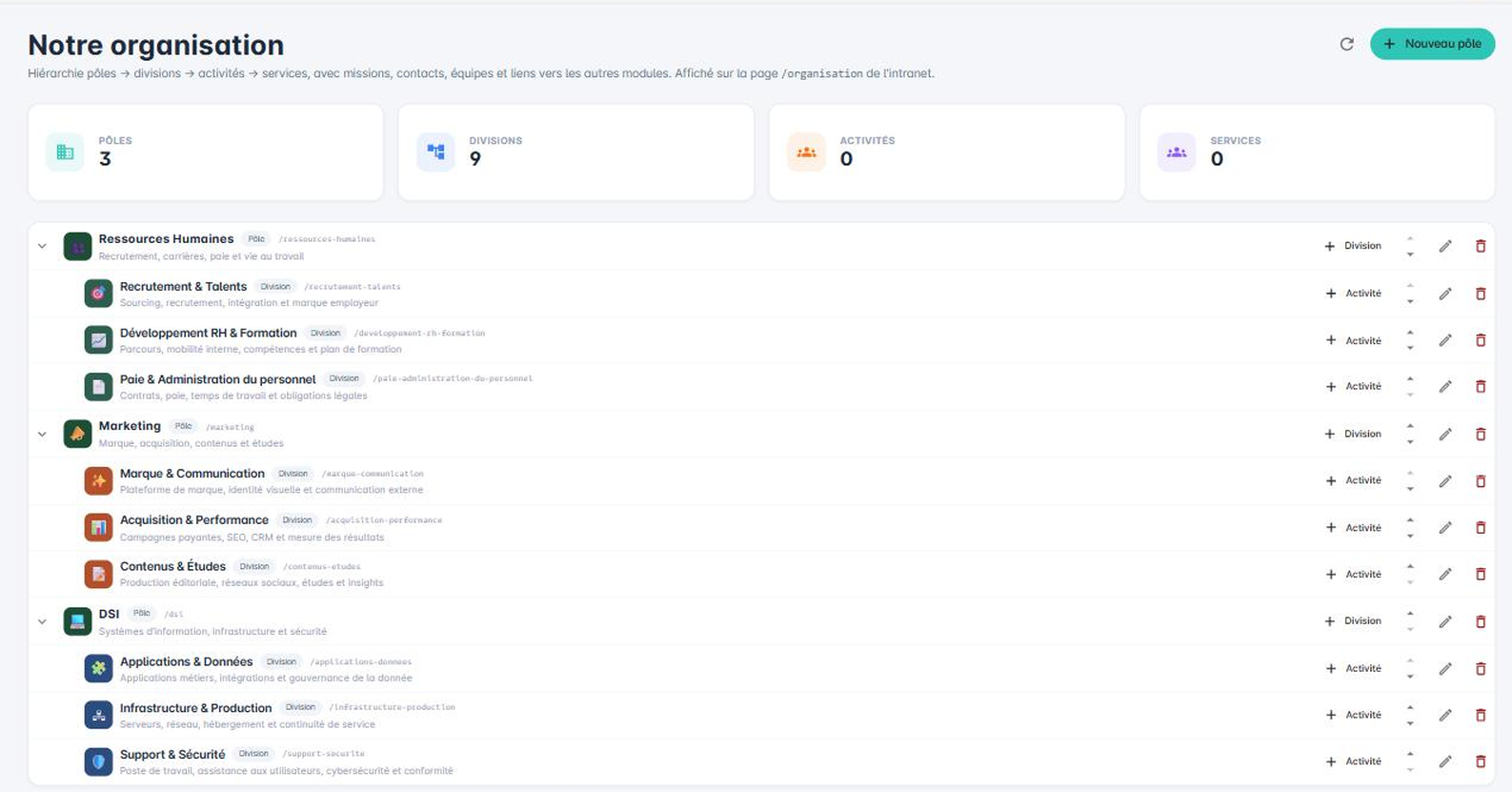Delete the Marketing pôle trash icon

pos(1481,434)
